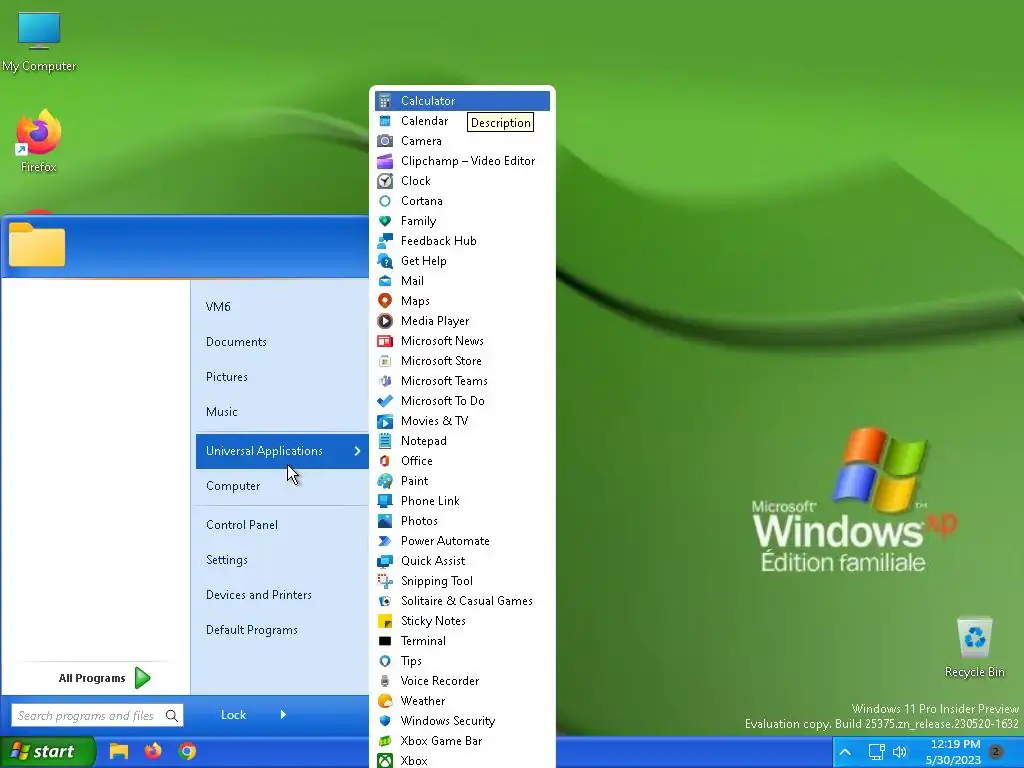Viewport: 1024px width, 768px height.
Task: Launch the Clock app icon
Action: (385, 181)
